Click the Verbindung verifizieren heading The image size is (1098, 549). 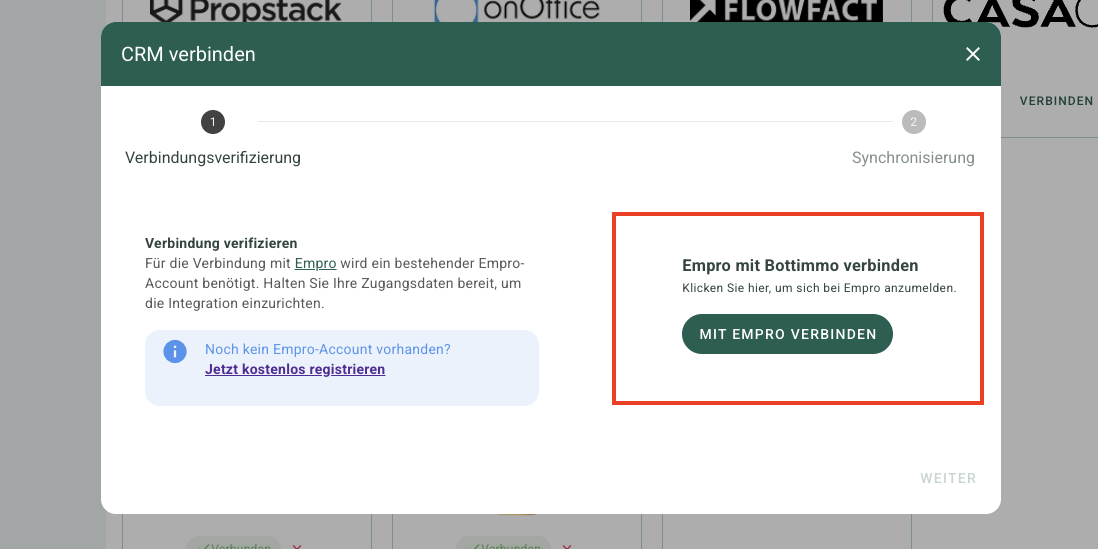tap(221, 244)
